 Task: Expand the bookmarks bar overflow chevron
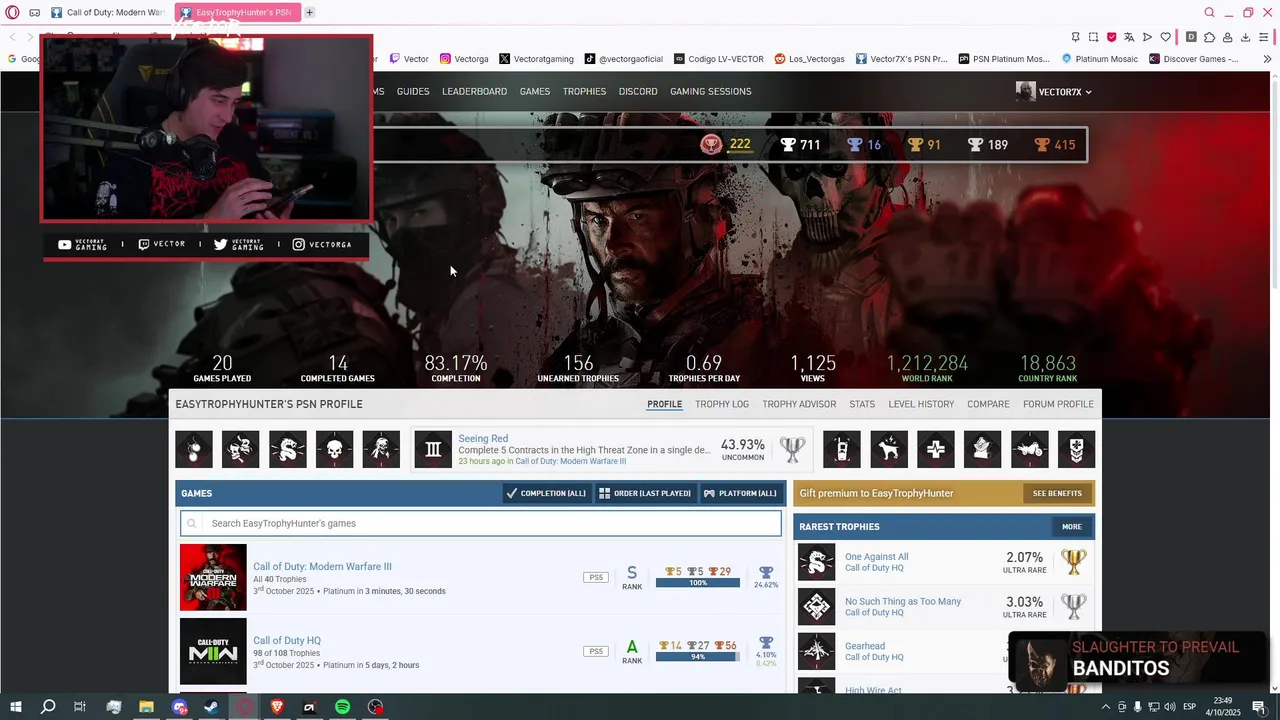pyautogui.click(x=1267, y=59)
